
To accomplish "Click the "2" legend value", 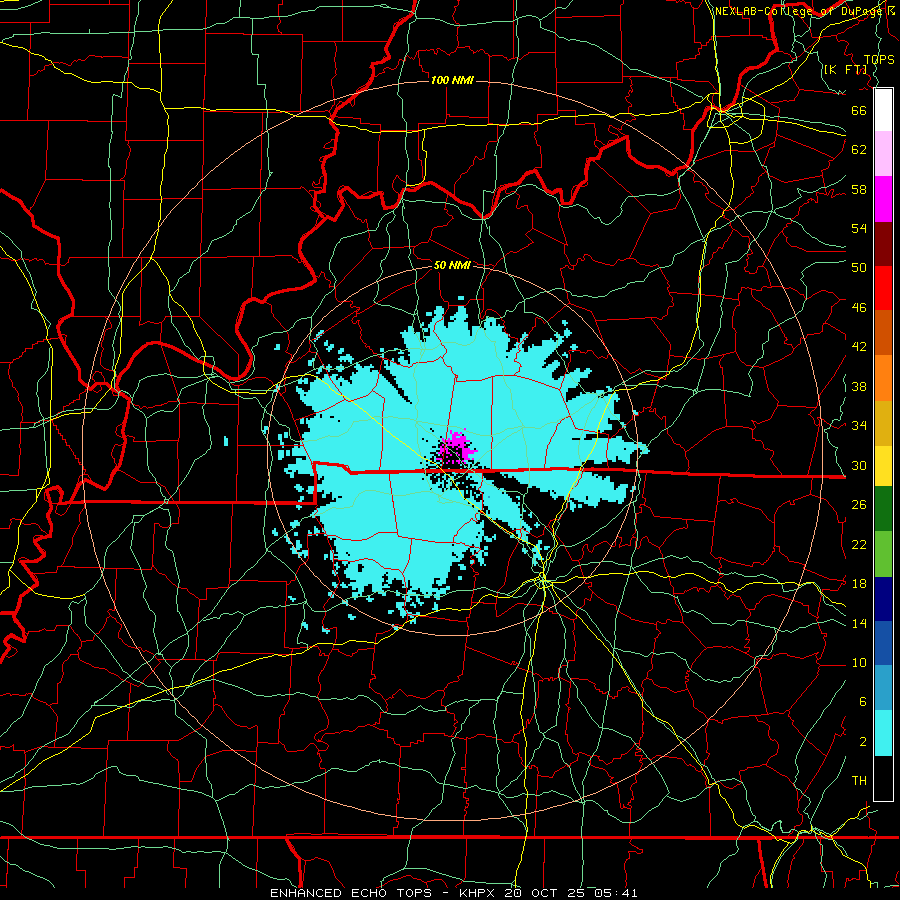I will tap(863, 742).
